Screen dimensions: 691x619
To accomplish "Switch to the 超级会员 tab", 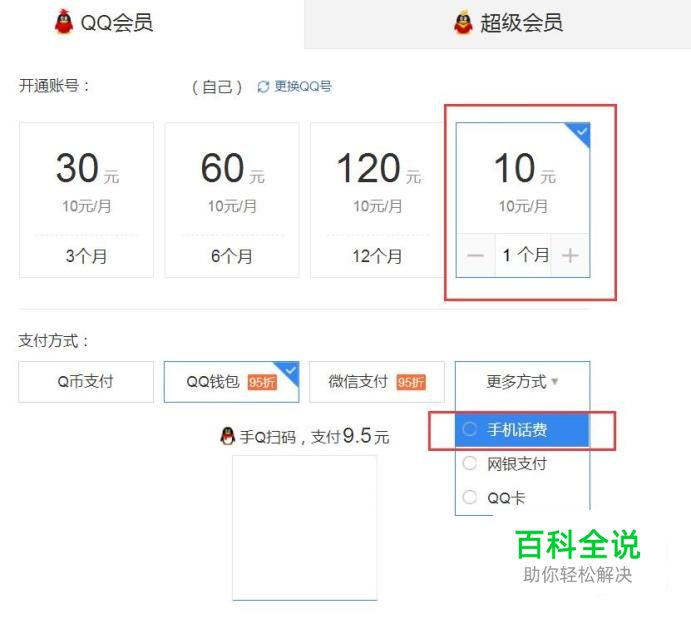I will [498, 23].
